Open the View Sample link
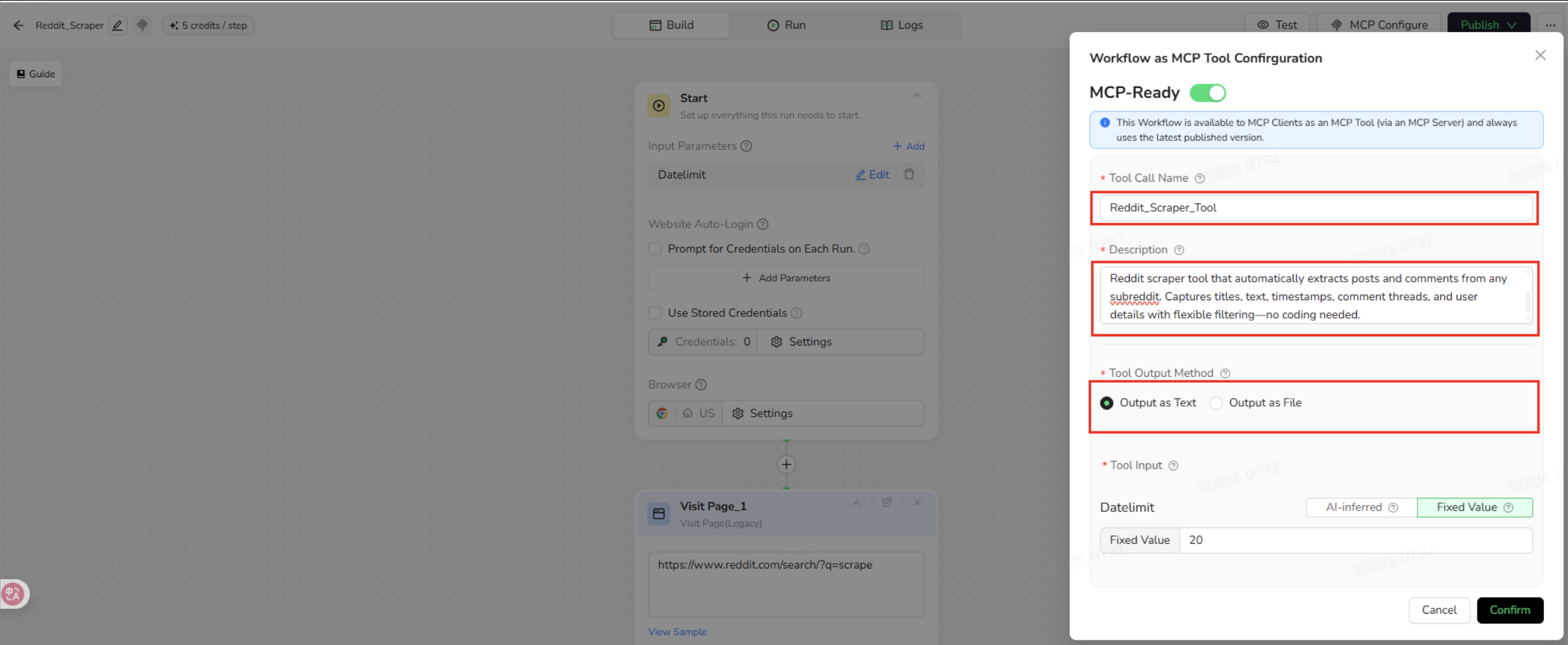Viewport: 1568px width, 645px height. pyautogui.click(x=677, y=632)
